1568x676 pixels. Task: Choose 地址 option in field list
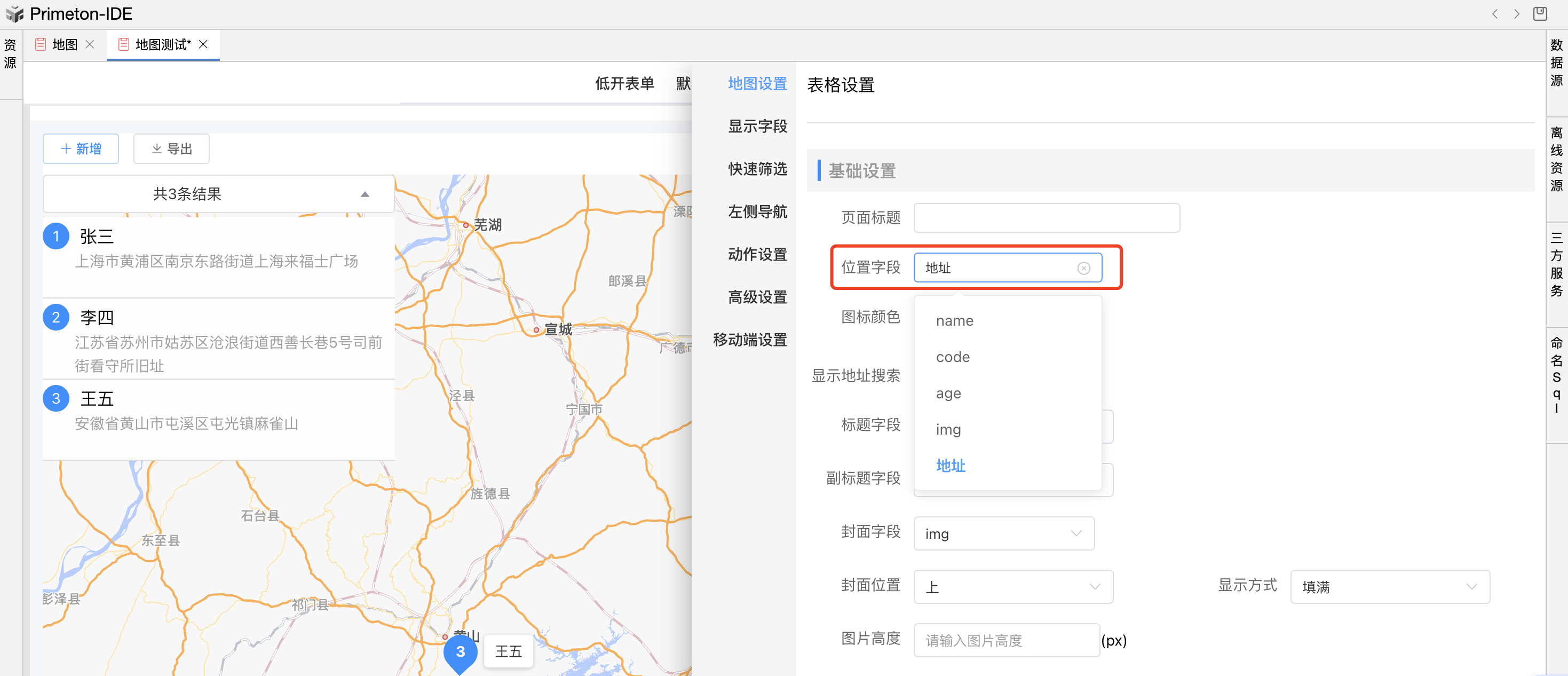click(950, 466)
